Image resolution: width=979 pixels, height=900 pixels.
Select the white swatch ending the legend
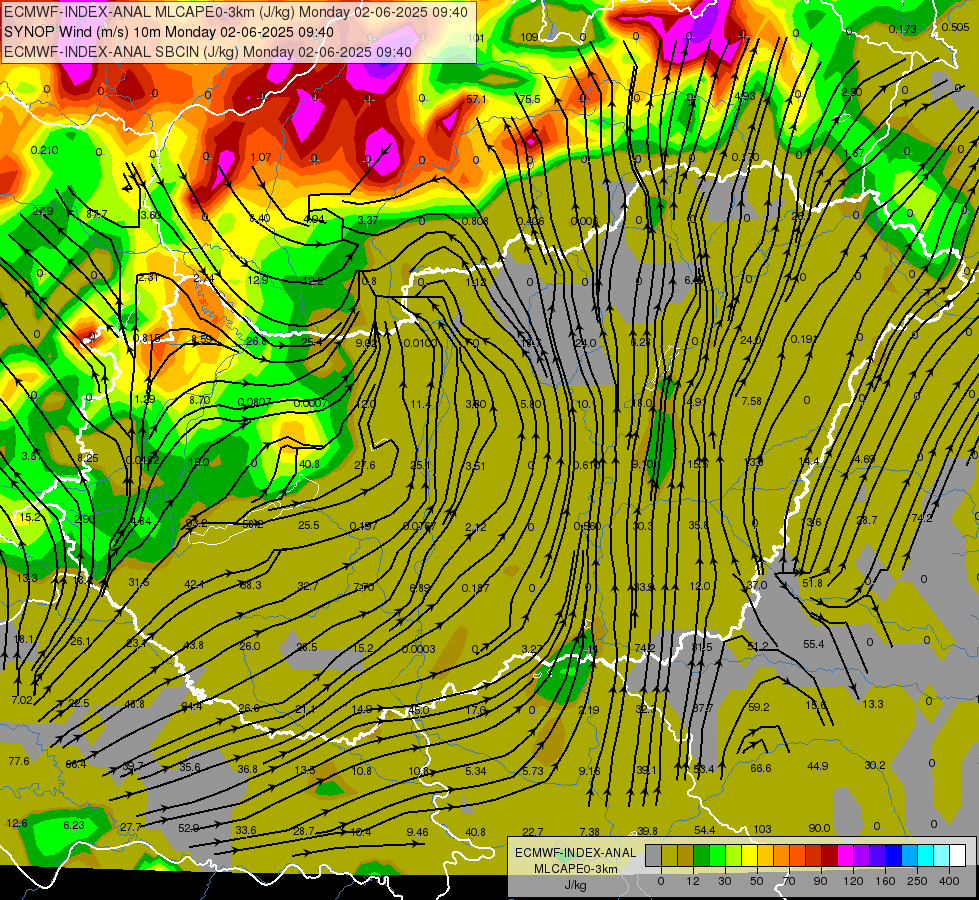tap(958, 856)
